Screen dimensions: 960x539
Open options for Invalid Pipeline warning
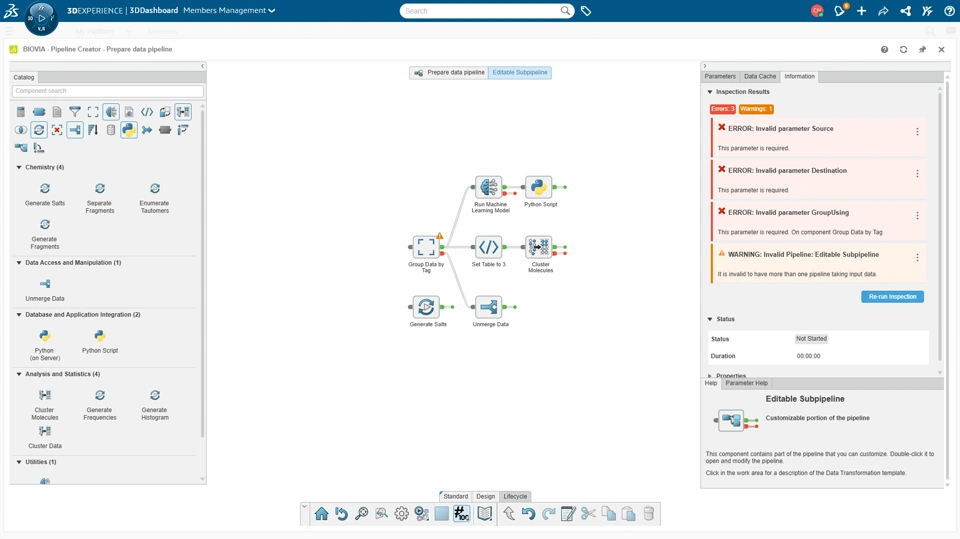tap(917, 258)
